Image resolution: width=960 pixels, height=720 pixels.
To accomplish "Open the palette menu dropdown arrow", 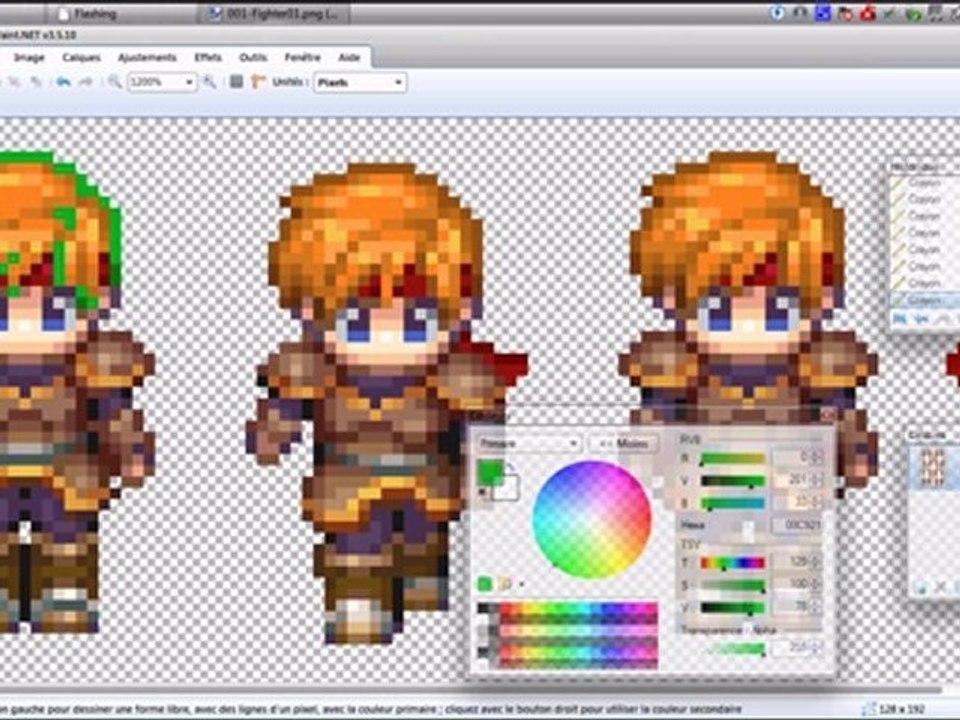I will tap(521, 585).
